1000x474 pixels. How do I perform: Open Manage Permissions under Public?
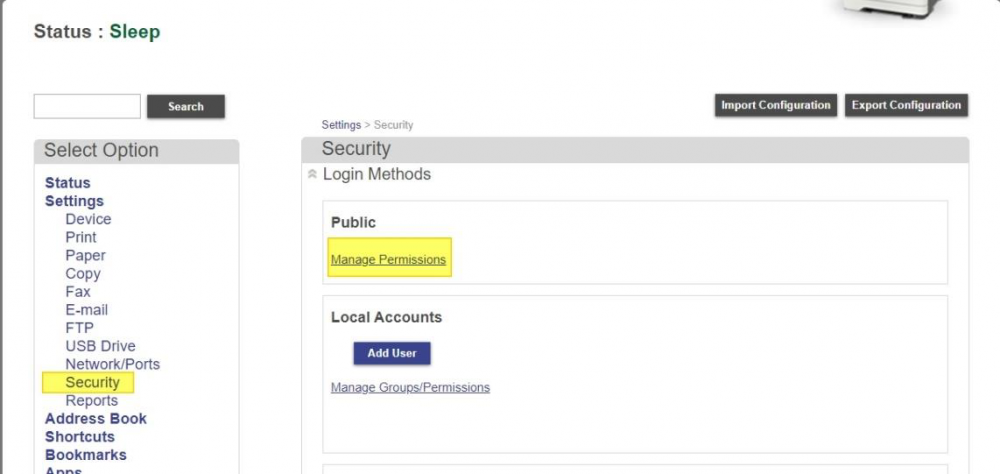point(388,260)
